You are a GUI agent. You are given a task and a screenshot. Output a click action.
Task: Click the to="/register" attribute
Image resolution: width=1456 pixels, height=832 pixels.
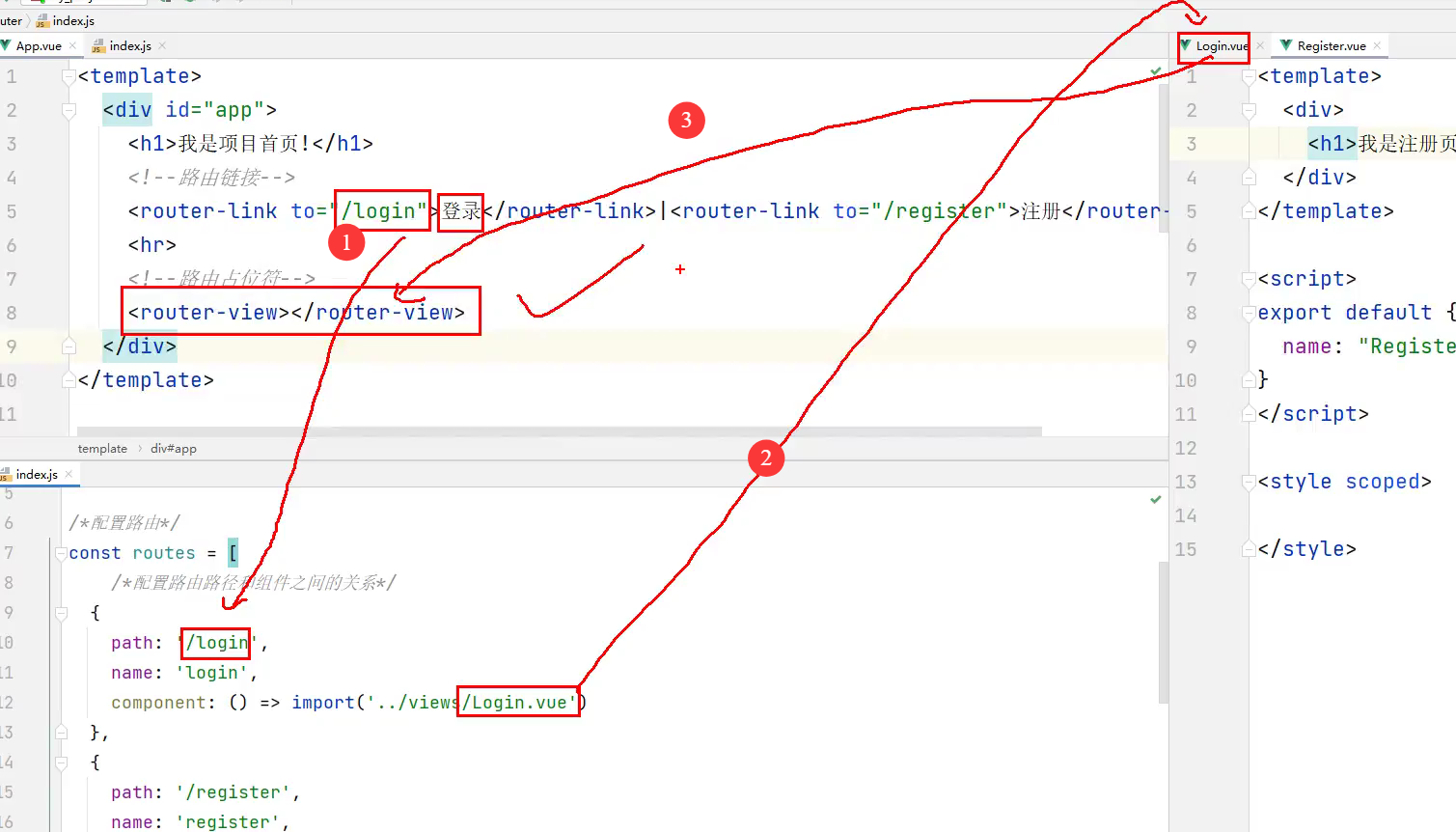920,211
